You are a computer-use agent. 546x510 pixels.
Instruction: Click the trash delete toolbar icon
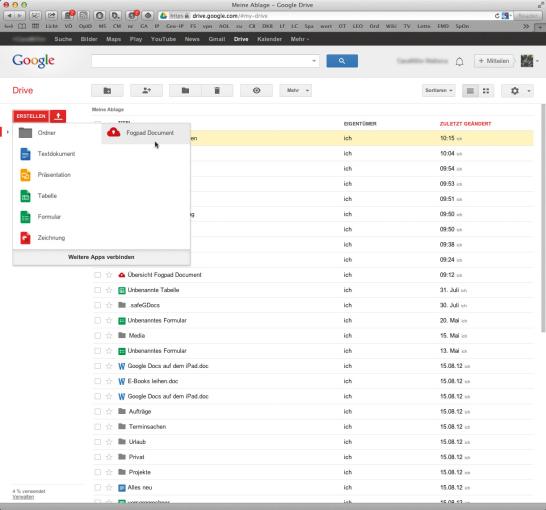217,91
